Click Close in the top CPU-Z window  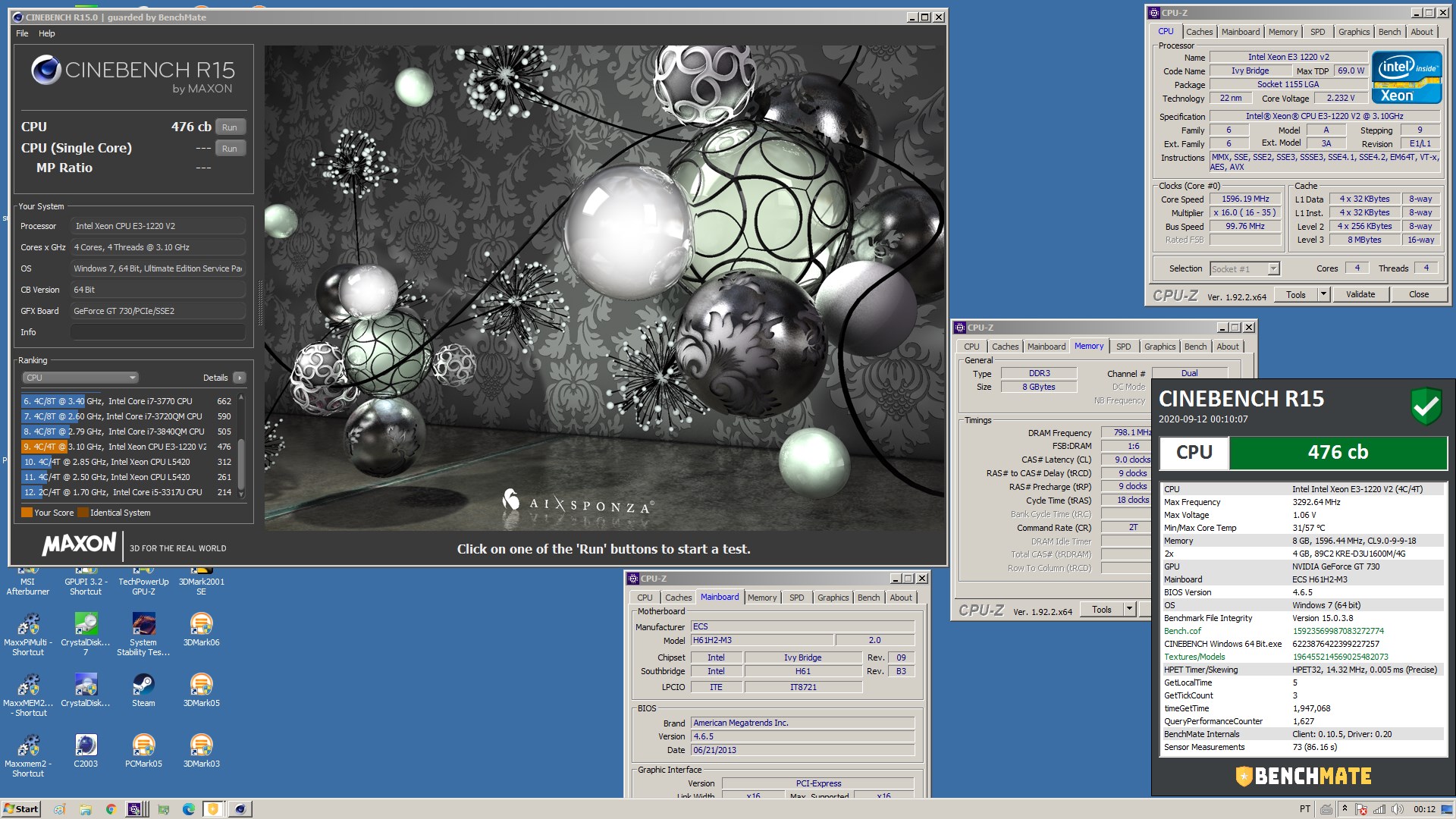(1419, 294)
